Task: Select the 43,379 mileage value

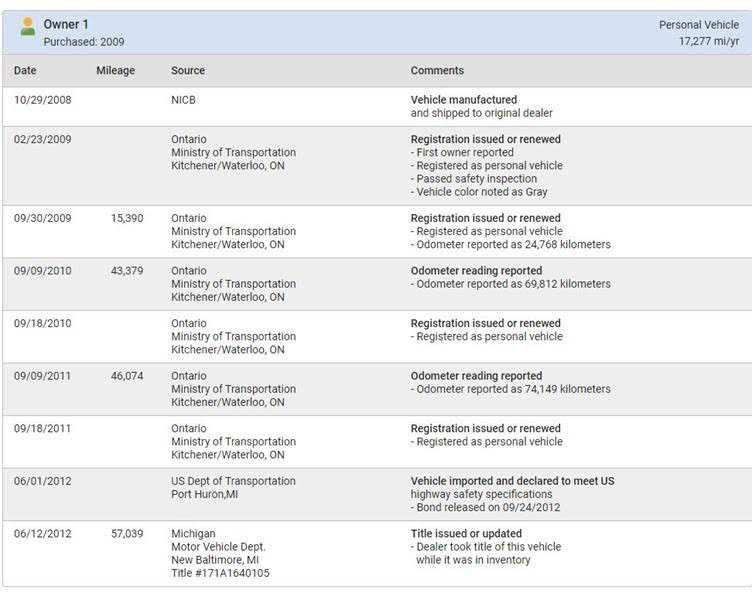Action: 127,271
